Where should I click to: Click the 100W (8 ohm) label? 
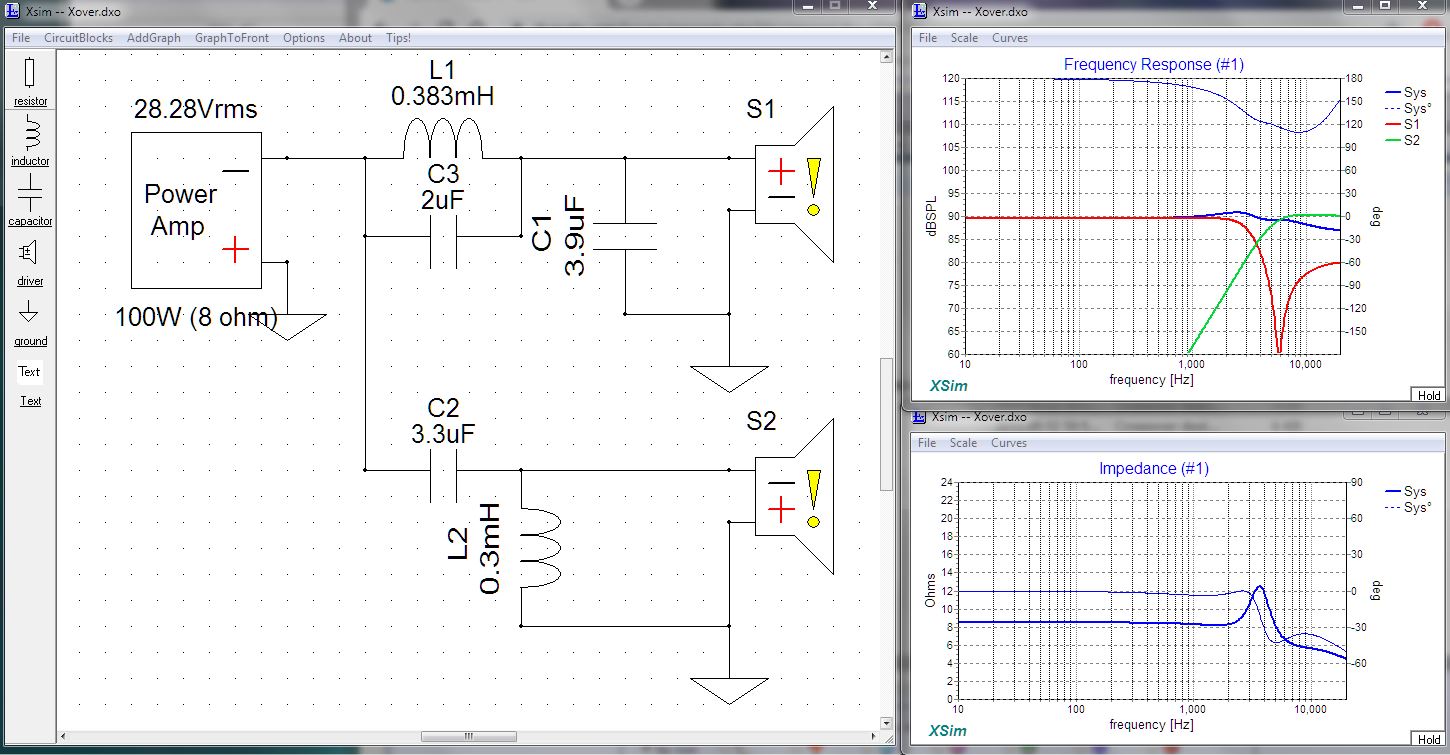click(x=197, y=317)
